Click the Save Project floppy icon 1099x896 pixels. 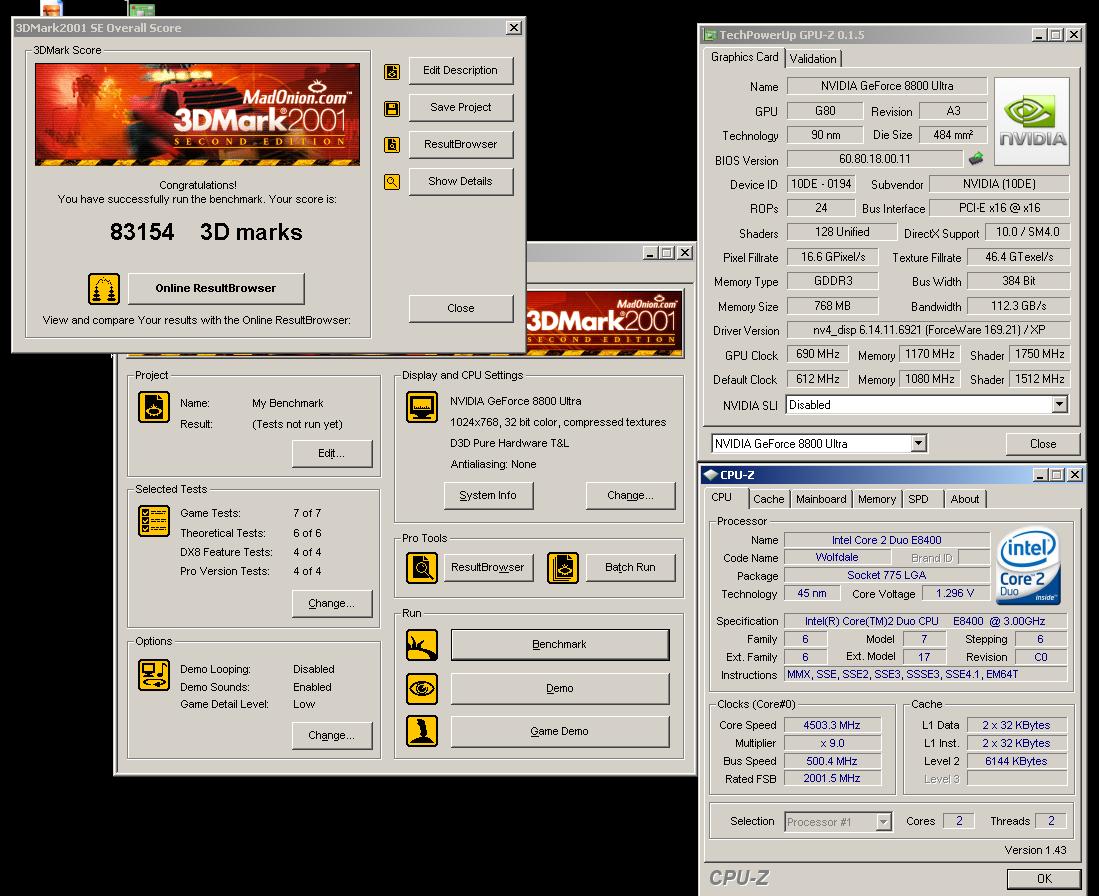pos(392,109)
